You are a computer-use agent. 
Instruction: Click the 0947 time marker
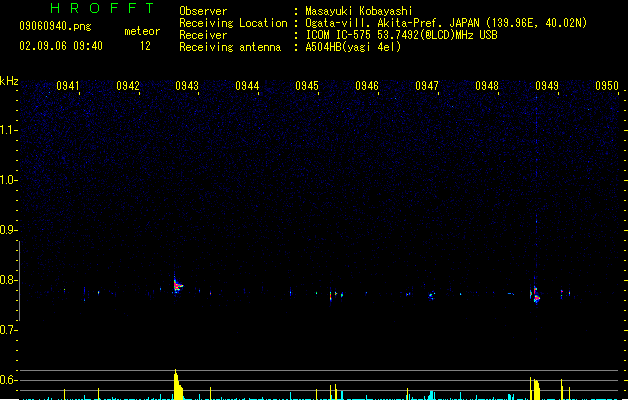pos(427,86)
